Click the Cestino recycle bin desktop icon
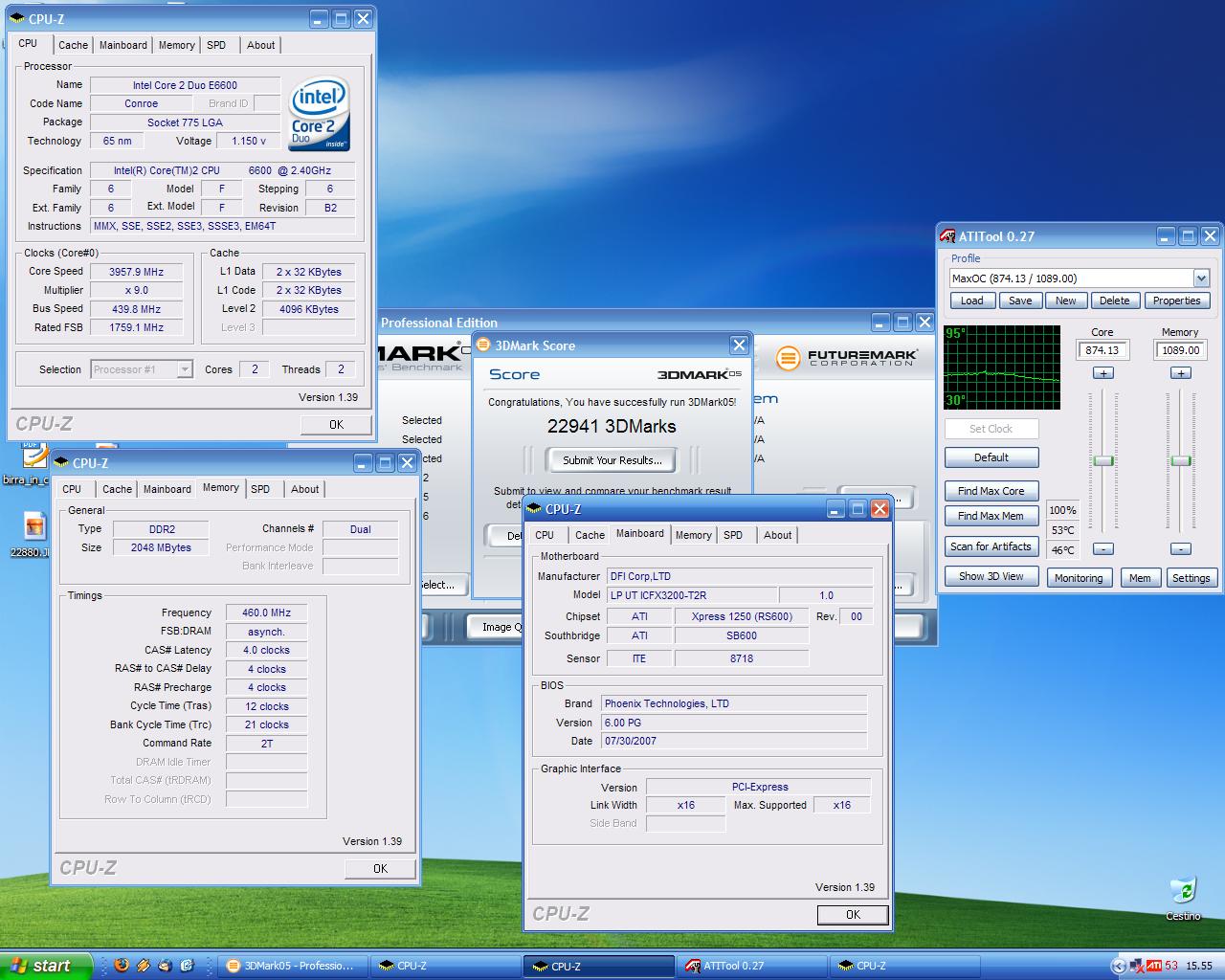The image size is (1225, 980). click(x=1184, y=899)
